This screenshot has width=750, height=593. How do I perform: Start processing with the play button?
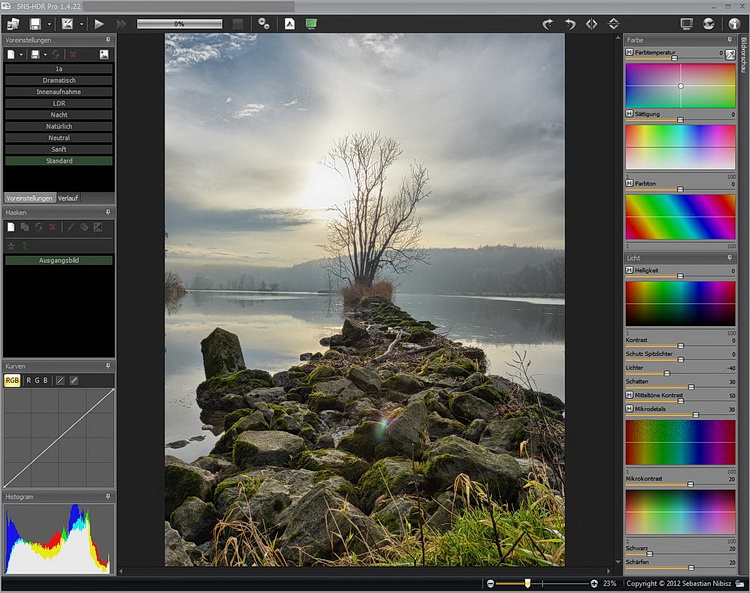point(99,24)
